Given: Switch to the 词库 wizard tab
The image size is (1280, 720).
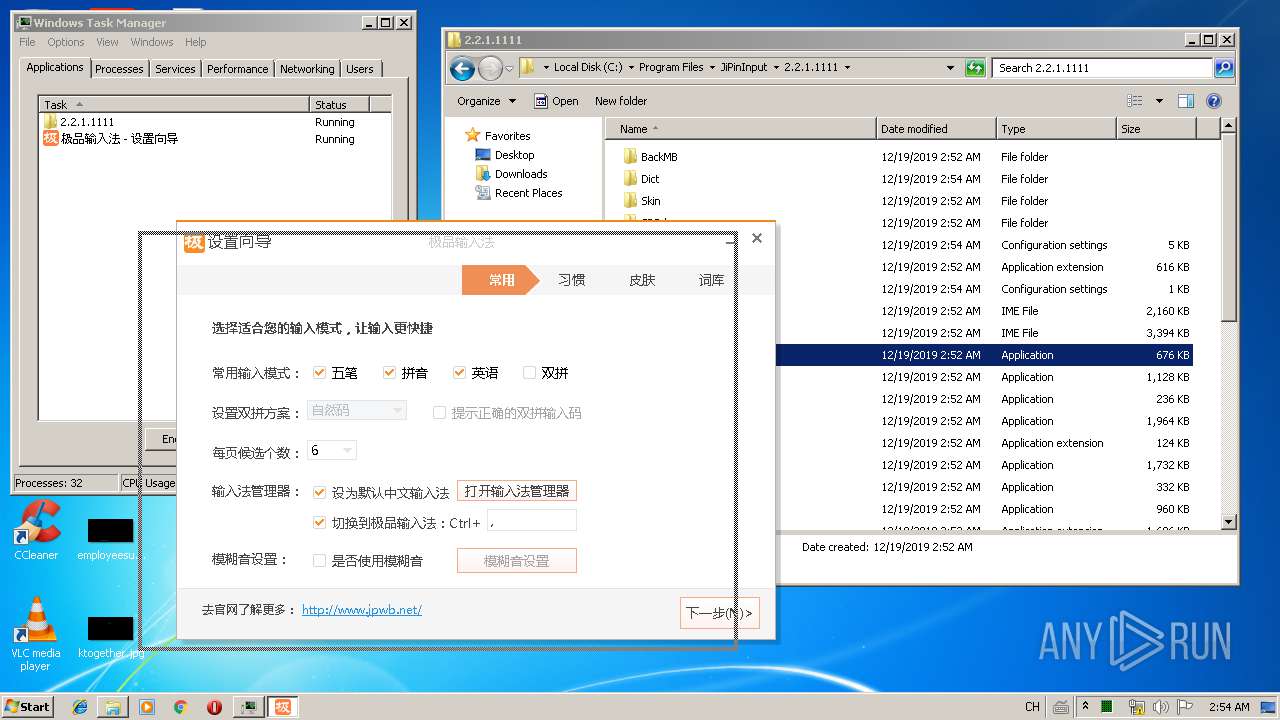Looking at the screenshot, I should pos(712,280).
